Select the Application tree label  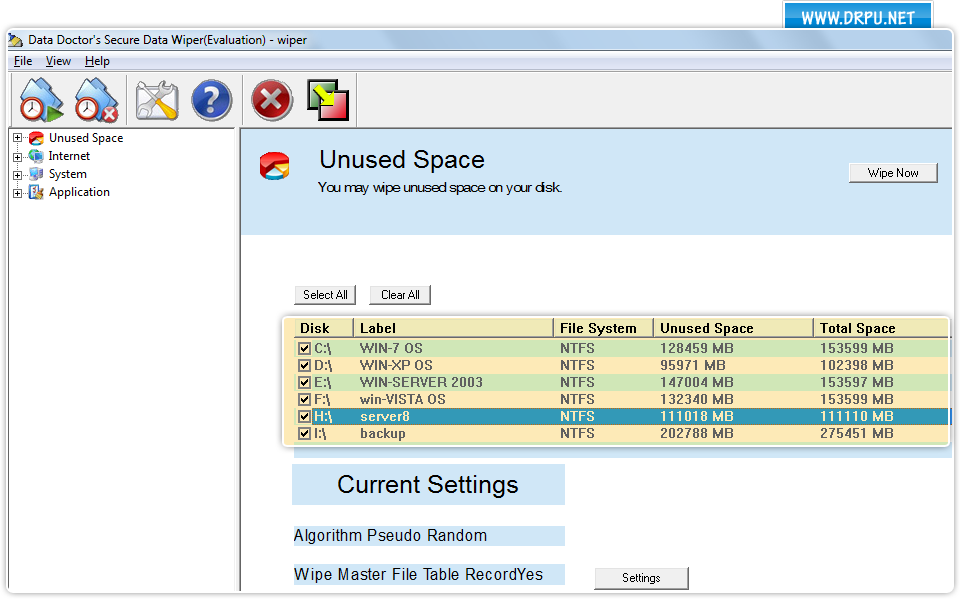tap(80, 192)
